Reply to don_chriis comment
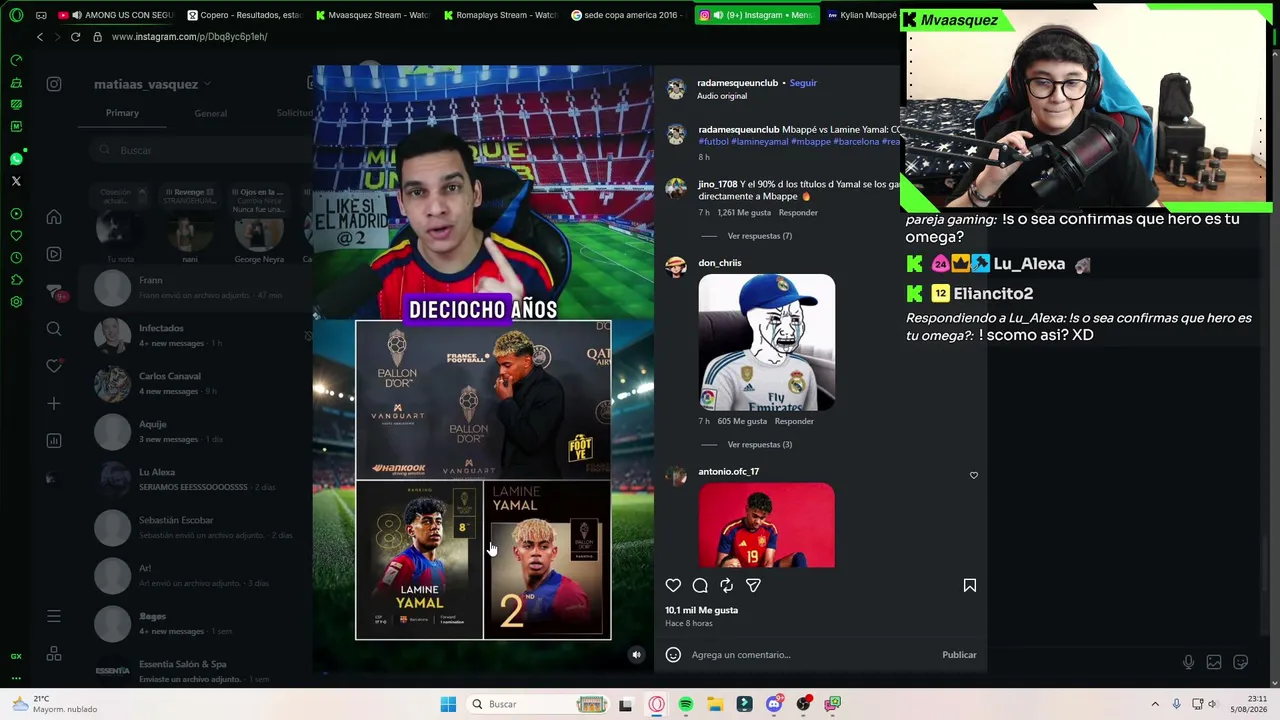Screen dimensions: 1280x720 coord(794,421)
